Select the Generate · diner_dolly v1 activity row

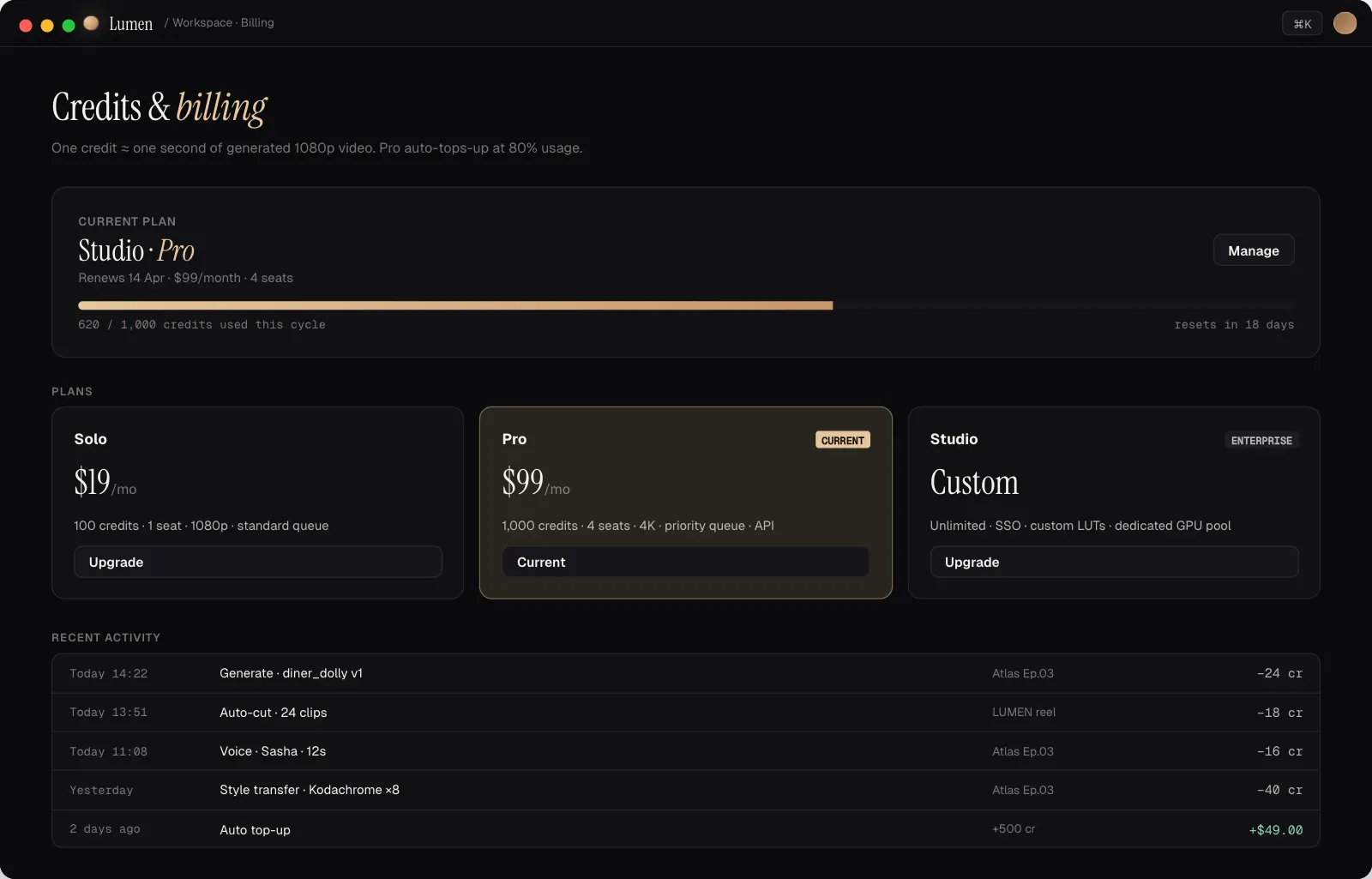click(x=685, y=673)
